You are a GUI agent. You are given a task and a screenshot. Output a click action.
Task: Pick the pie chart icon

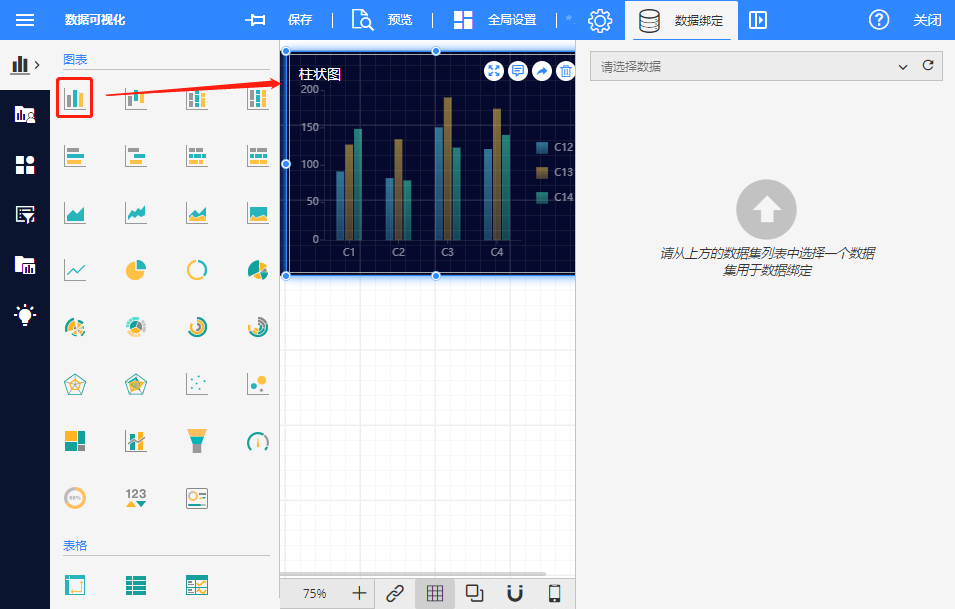click(x=136, y=270)
